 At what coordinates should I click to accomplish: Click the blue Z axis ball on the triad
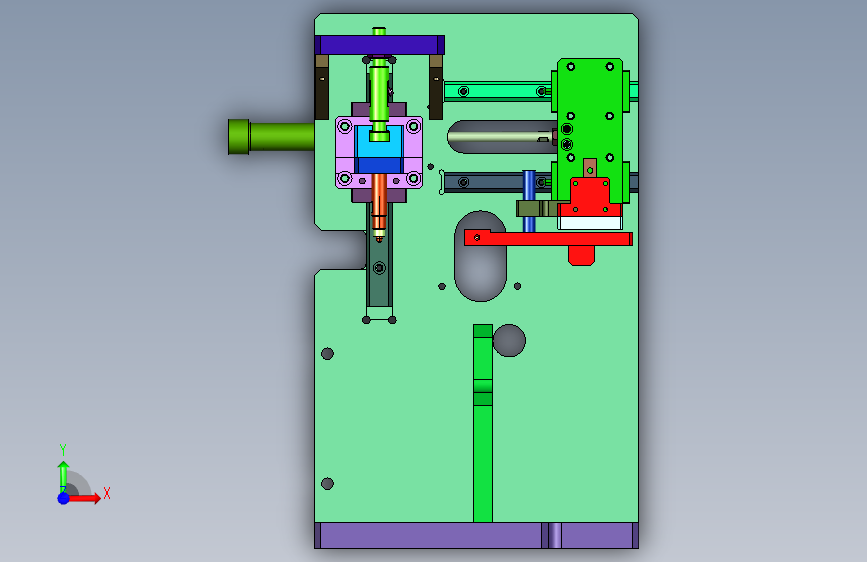point(63,498)
